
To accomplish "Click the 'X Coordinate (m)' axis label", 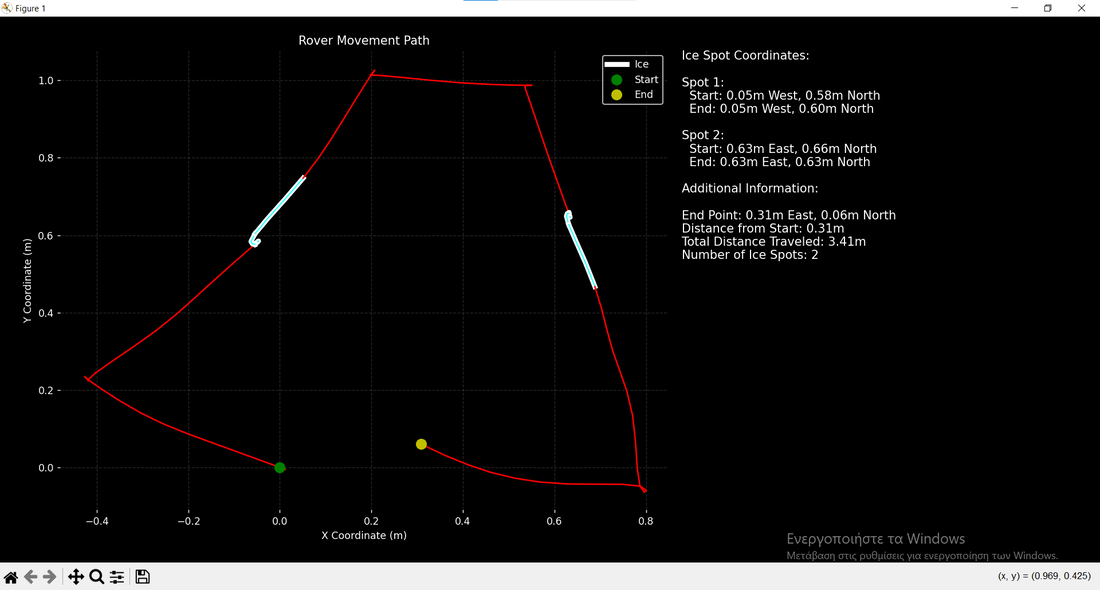I will [x=364, y=535].
